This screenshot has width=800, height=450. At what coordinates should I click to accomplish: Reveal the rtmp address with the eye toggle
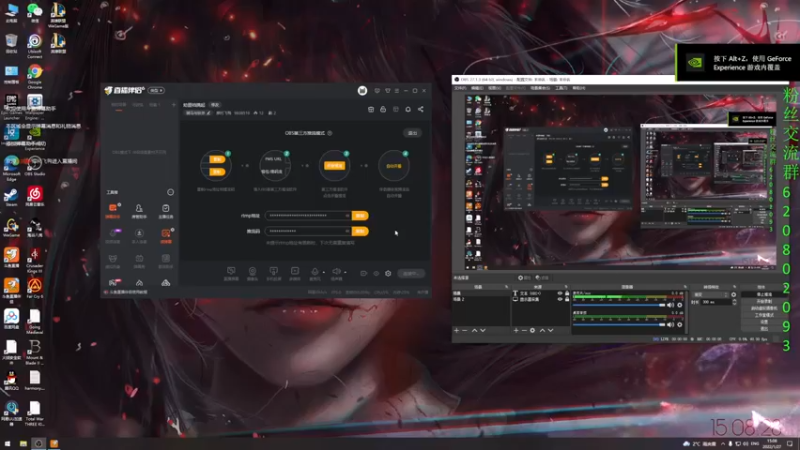pos(347,216)
